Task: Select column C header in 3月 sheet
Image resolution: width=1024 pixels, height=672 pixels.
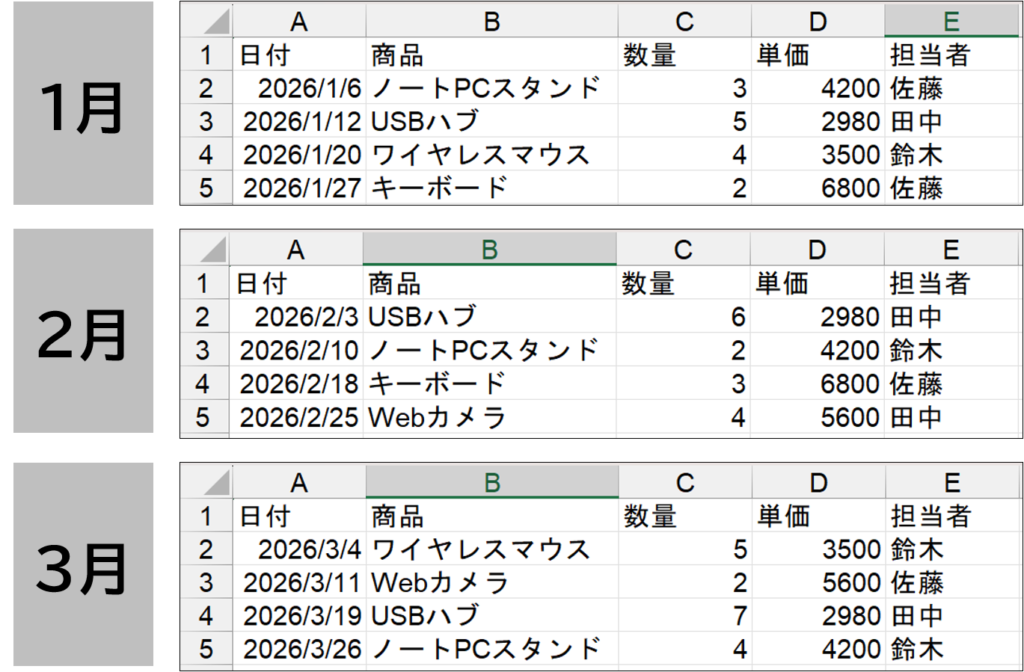Action: point(685,482)
